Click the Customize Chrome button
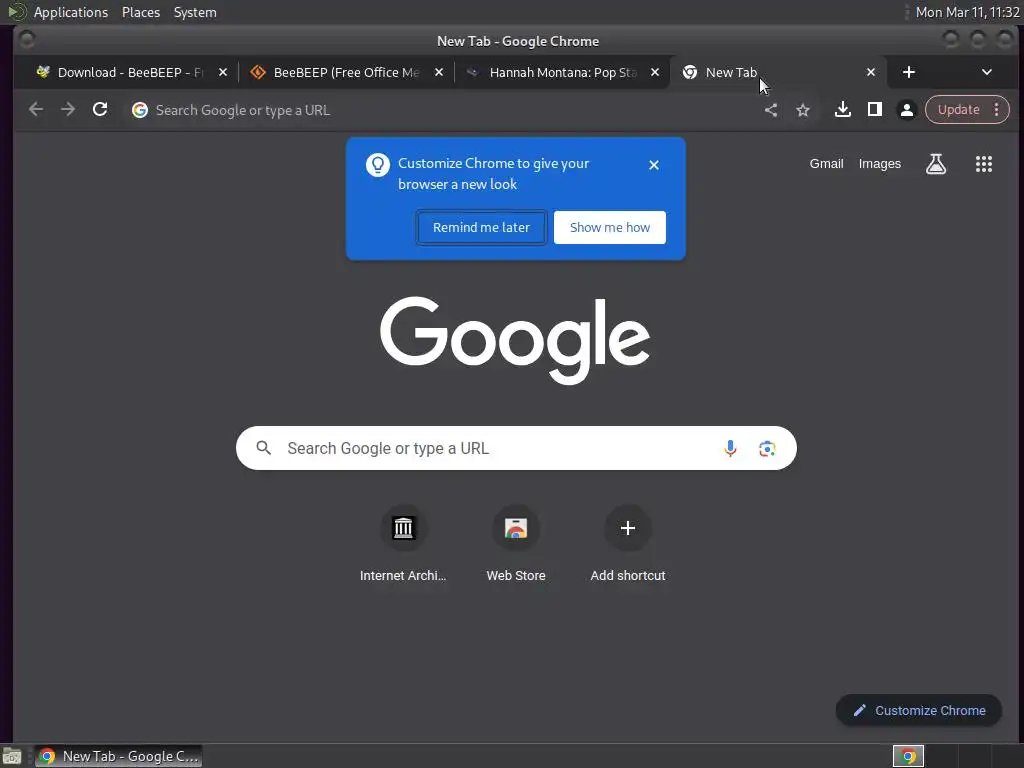This screenshot has height=768, width=1024. click(919, 711)
